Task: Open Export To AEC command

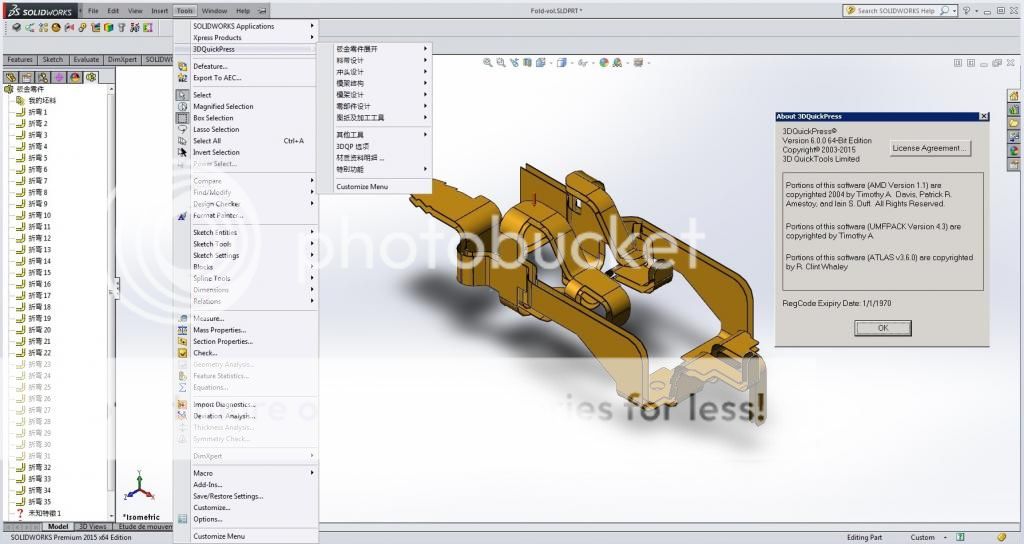Action: 216,77
